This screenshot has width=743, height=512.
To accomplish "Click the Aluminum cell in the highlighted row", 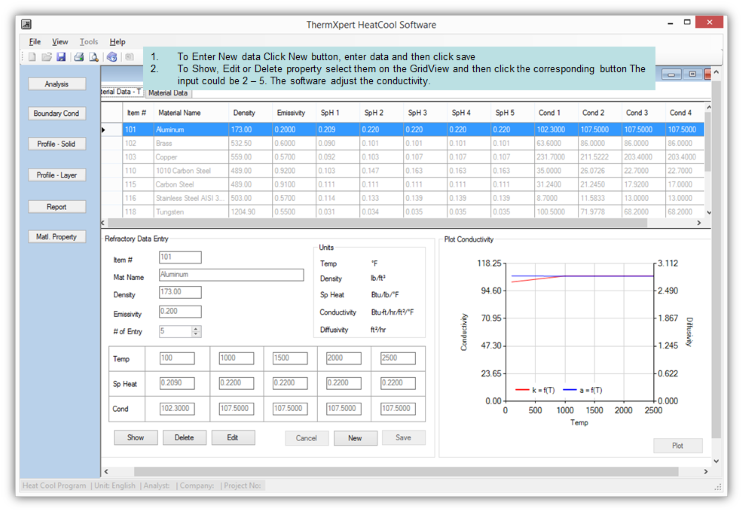I will pyautogui.click(x=190, y=130).
